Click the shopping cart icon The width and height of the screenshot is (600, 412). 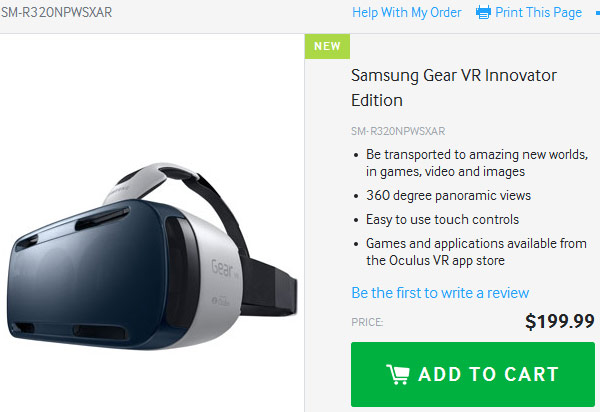point(398,375)
